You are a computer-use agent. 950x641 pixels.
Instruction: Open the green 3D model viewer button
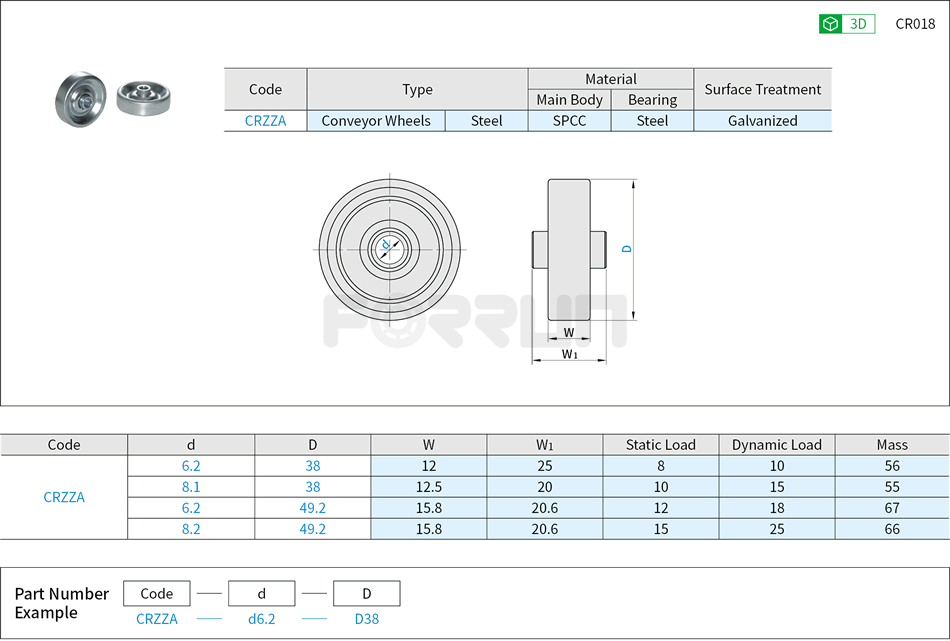pos(846,24)
